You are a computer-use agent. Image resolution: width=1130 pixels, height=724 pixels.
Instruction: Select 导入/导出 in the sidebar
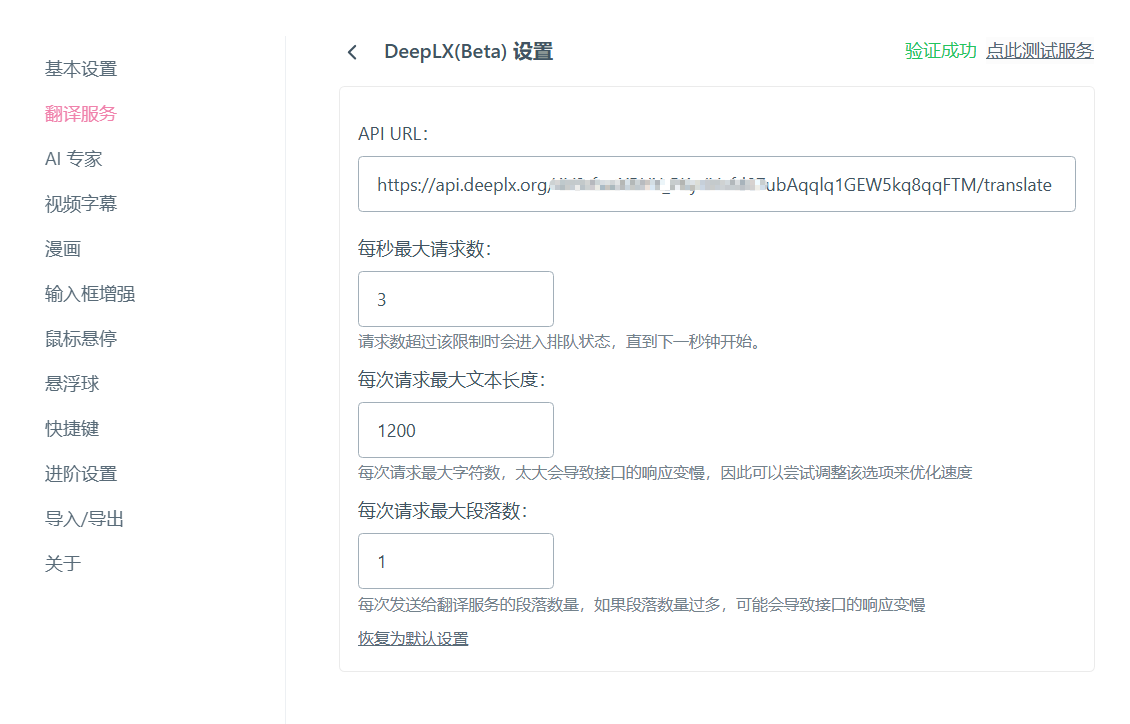[84, 519]
